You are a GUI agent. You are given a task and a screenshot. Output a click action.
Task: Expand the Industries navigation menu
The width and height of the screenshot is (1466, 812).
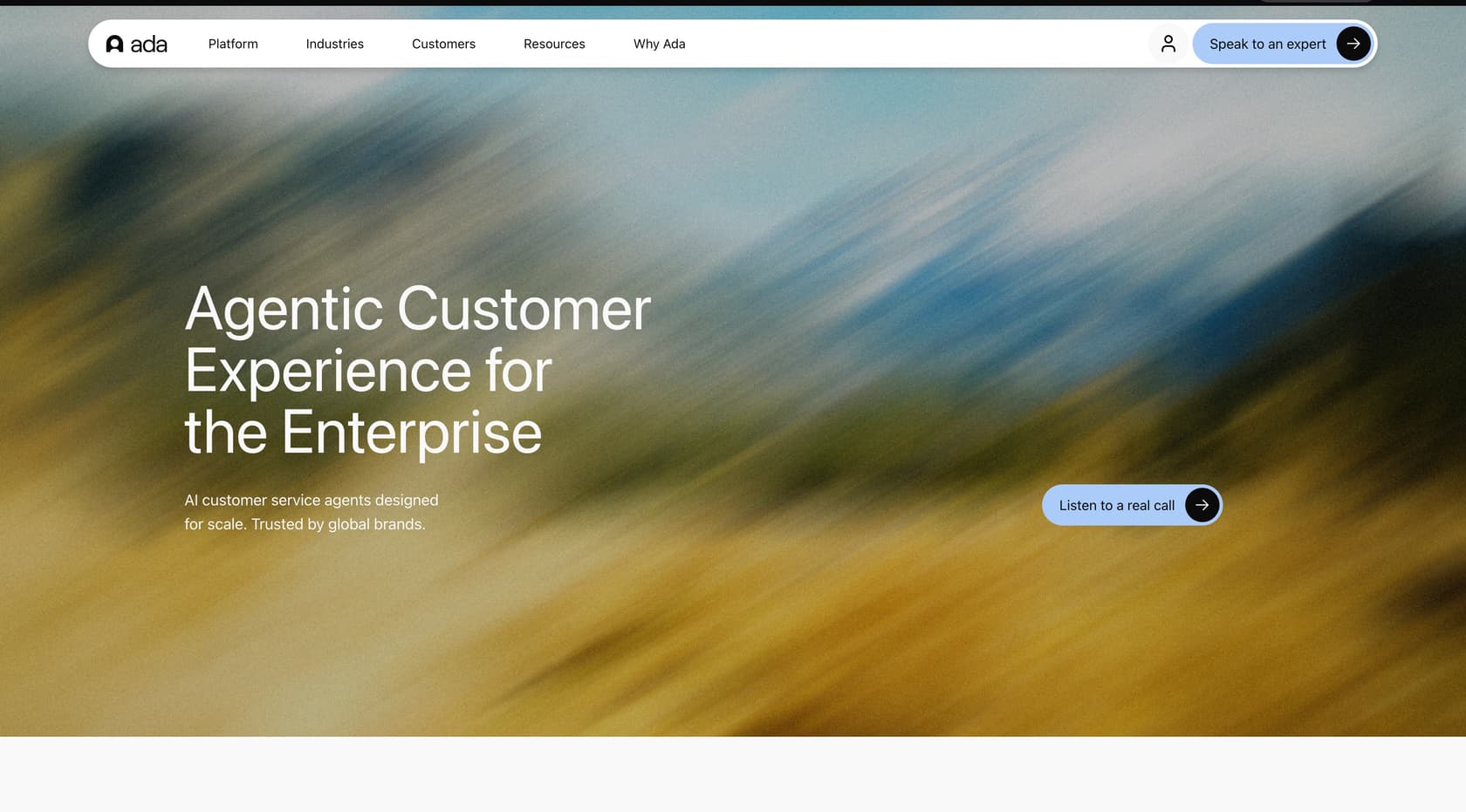[334, 43]
